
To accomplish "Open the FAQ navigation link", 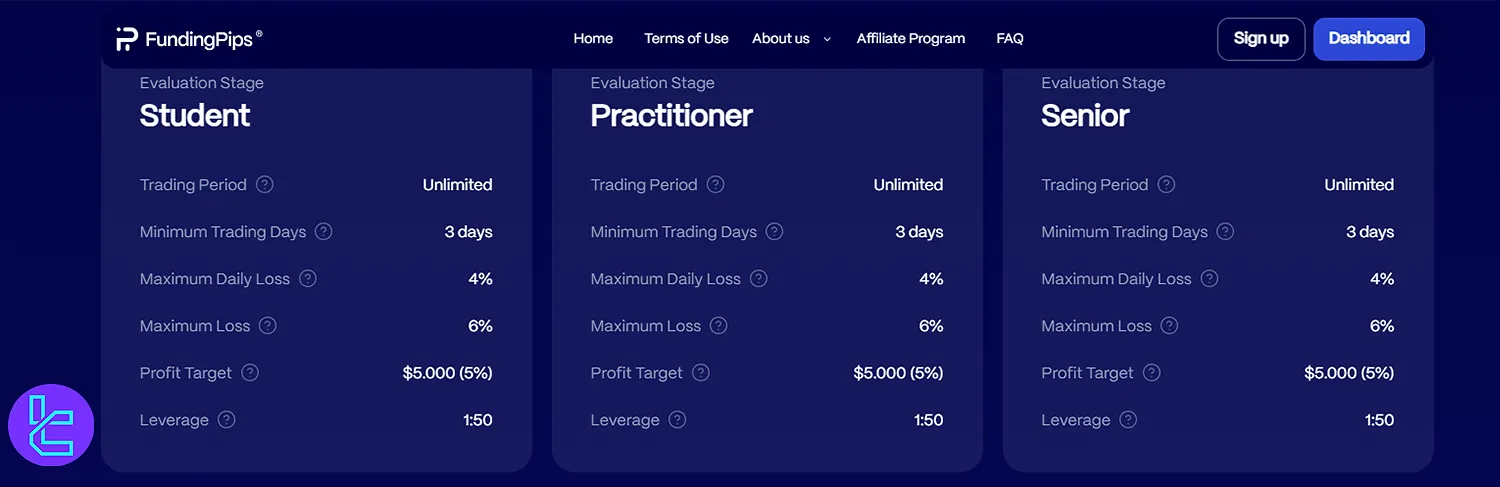I will point(1010,39).
